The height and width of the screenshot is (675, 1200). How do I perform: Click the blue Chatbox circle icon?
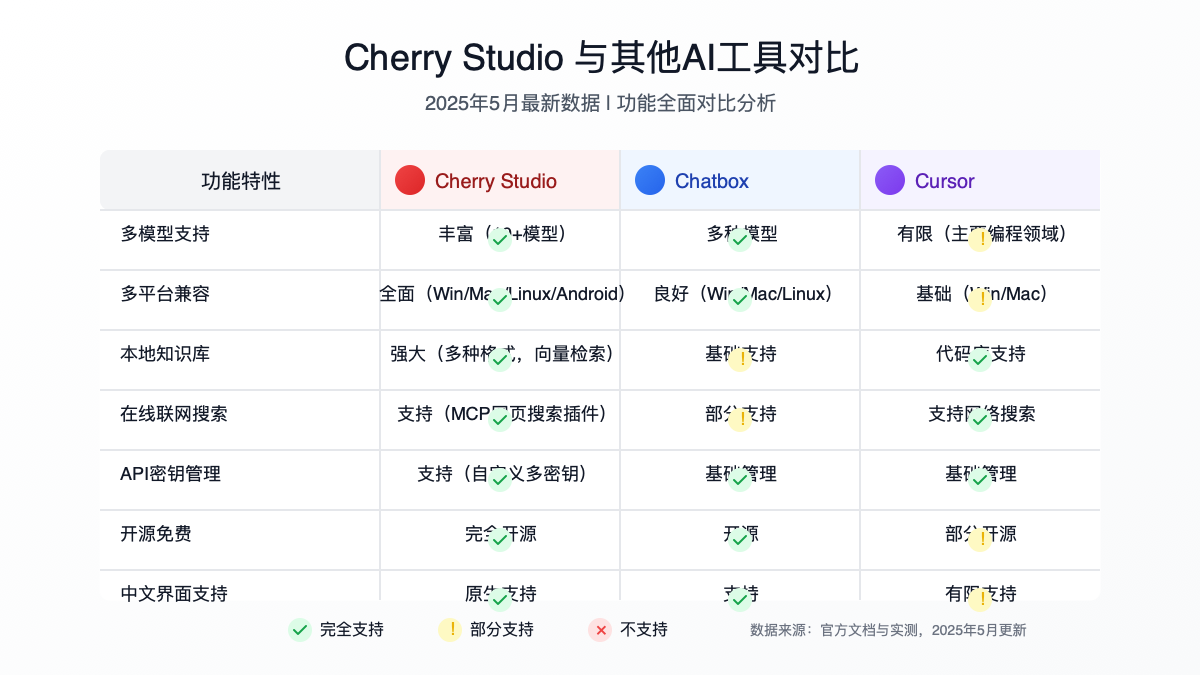[x=650, y=180]
